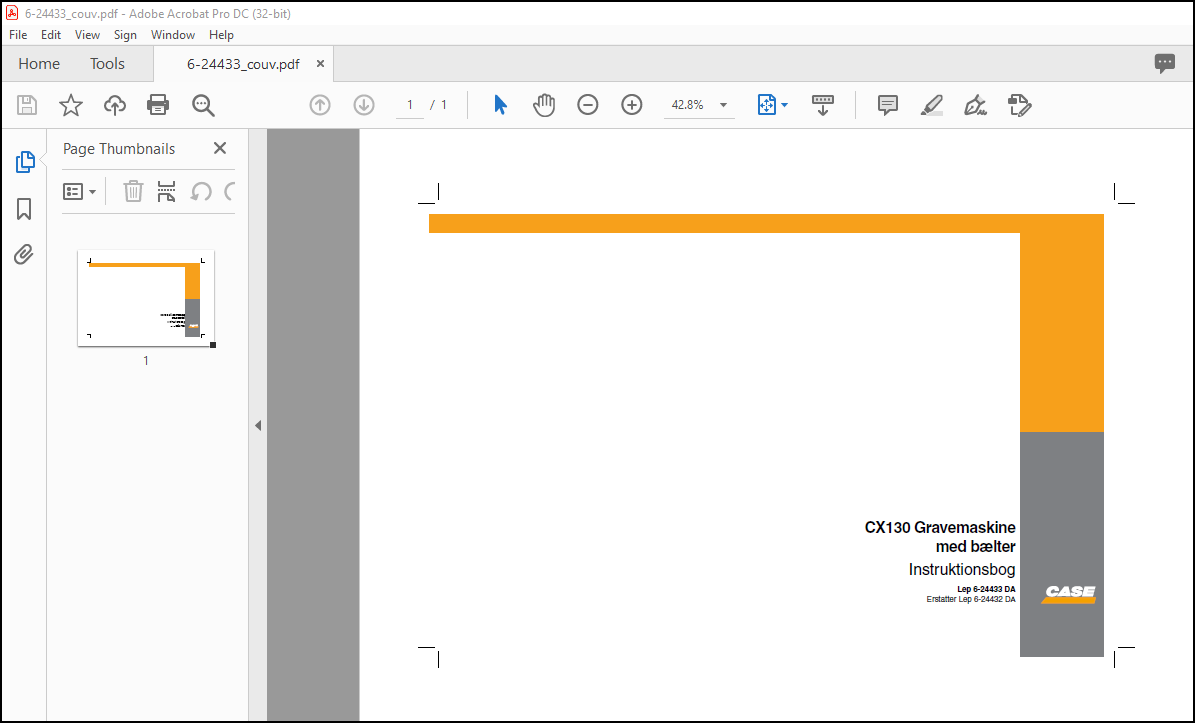The height and width of the screenshot is (723, 1195).
Task: Open the View menu
Action: click(x=87, y=35)
